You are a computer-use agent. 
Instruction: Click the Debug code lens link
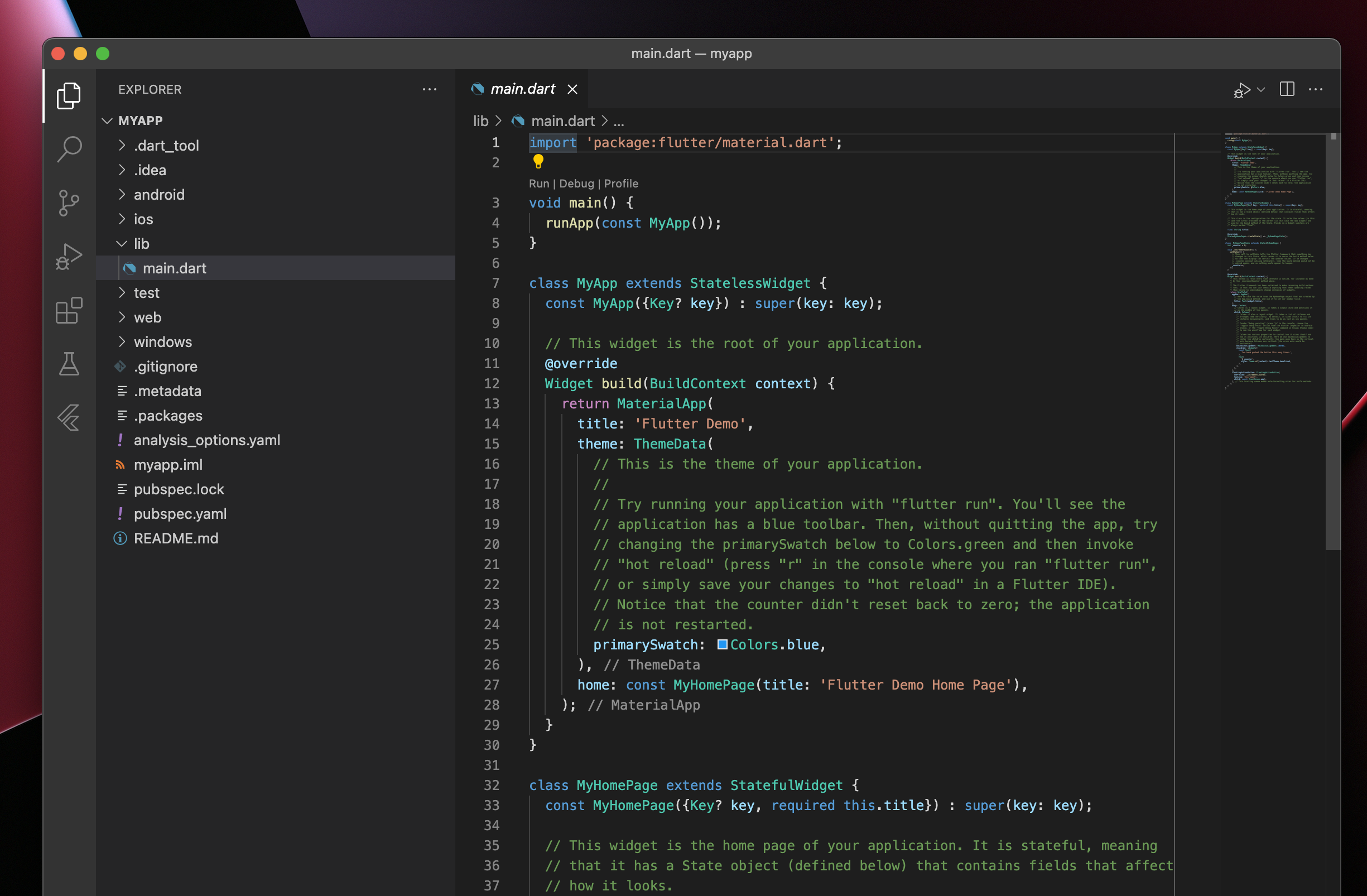576,183
